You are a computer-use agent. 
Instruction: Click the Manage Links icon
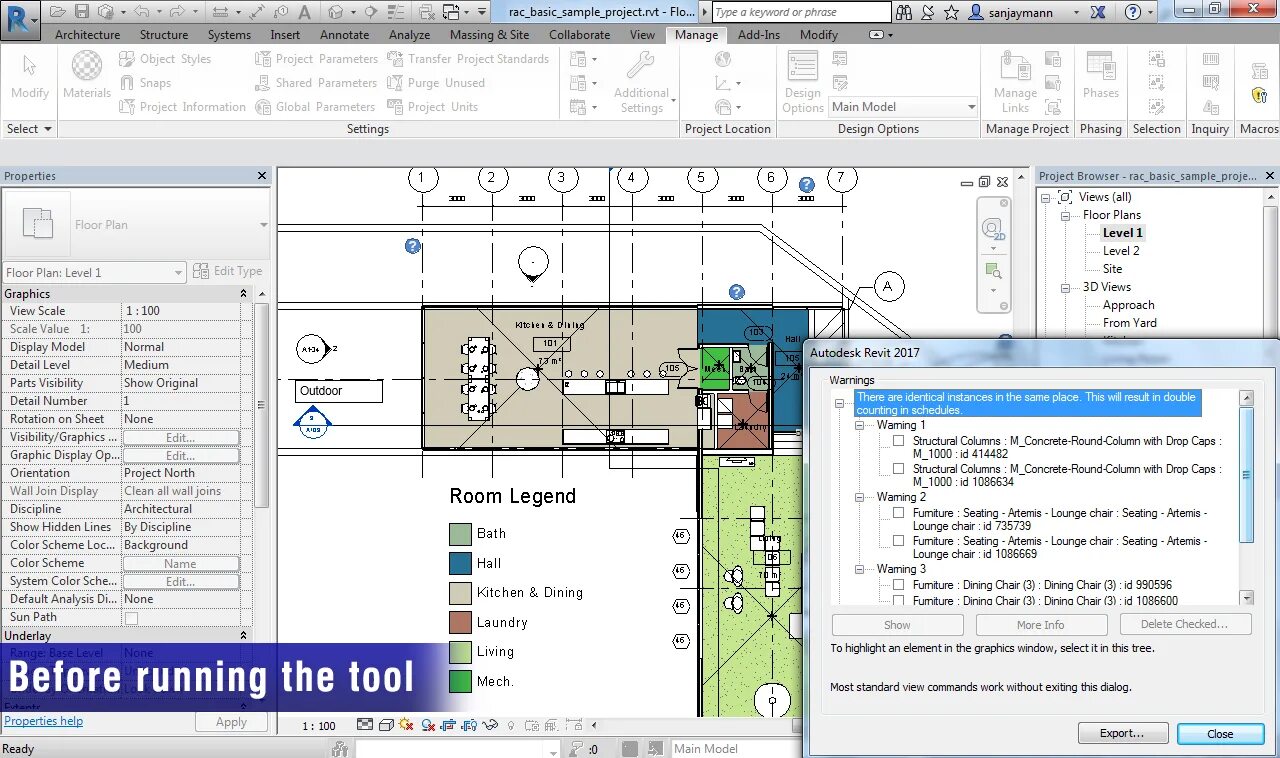(x=1016, y=66)
